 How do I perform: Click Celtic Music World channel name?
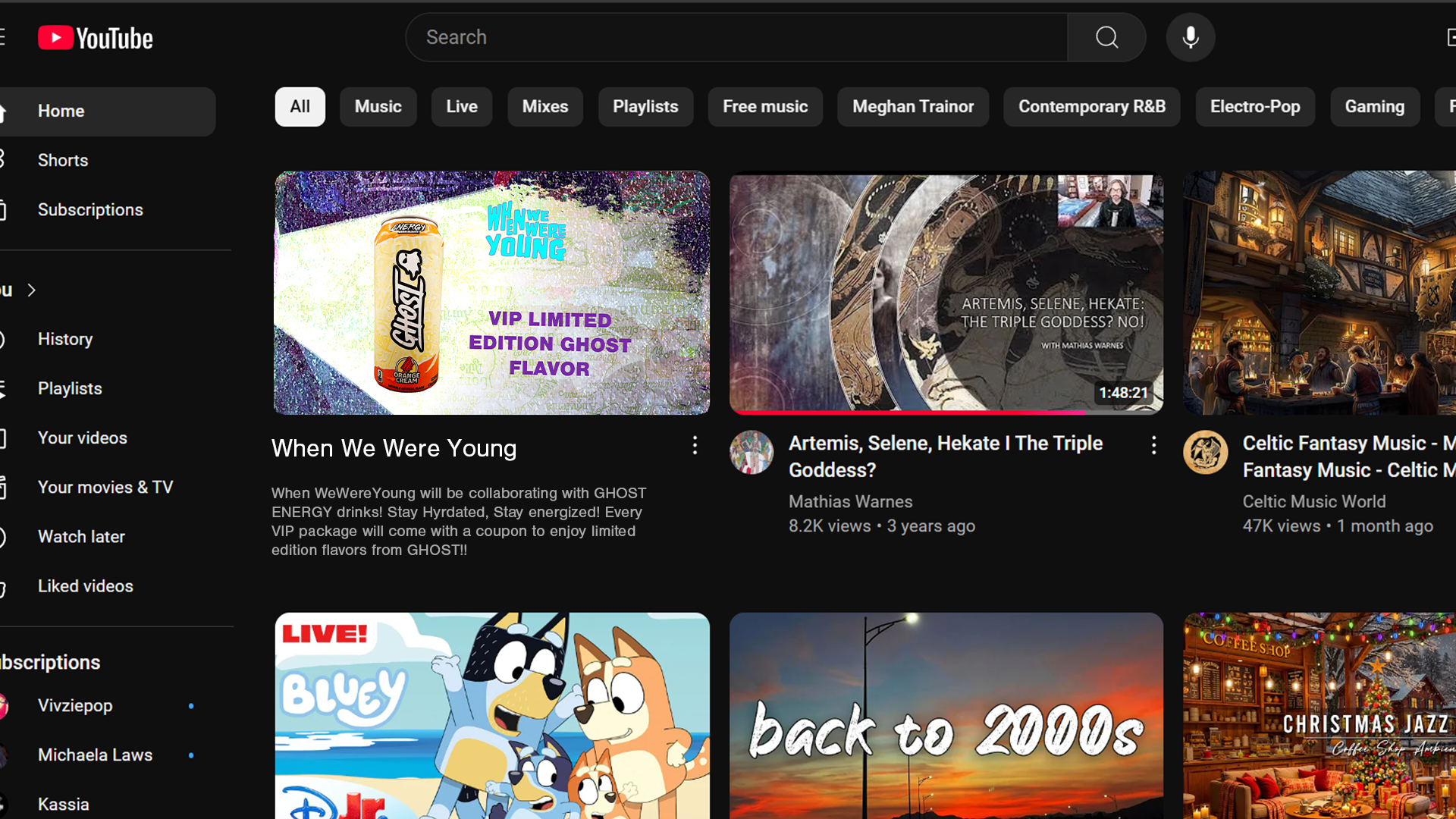point(1314,502)
